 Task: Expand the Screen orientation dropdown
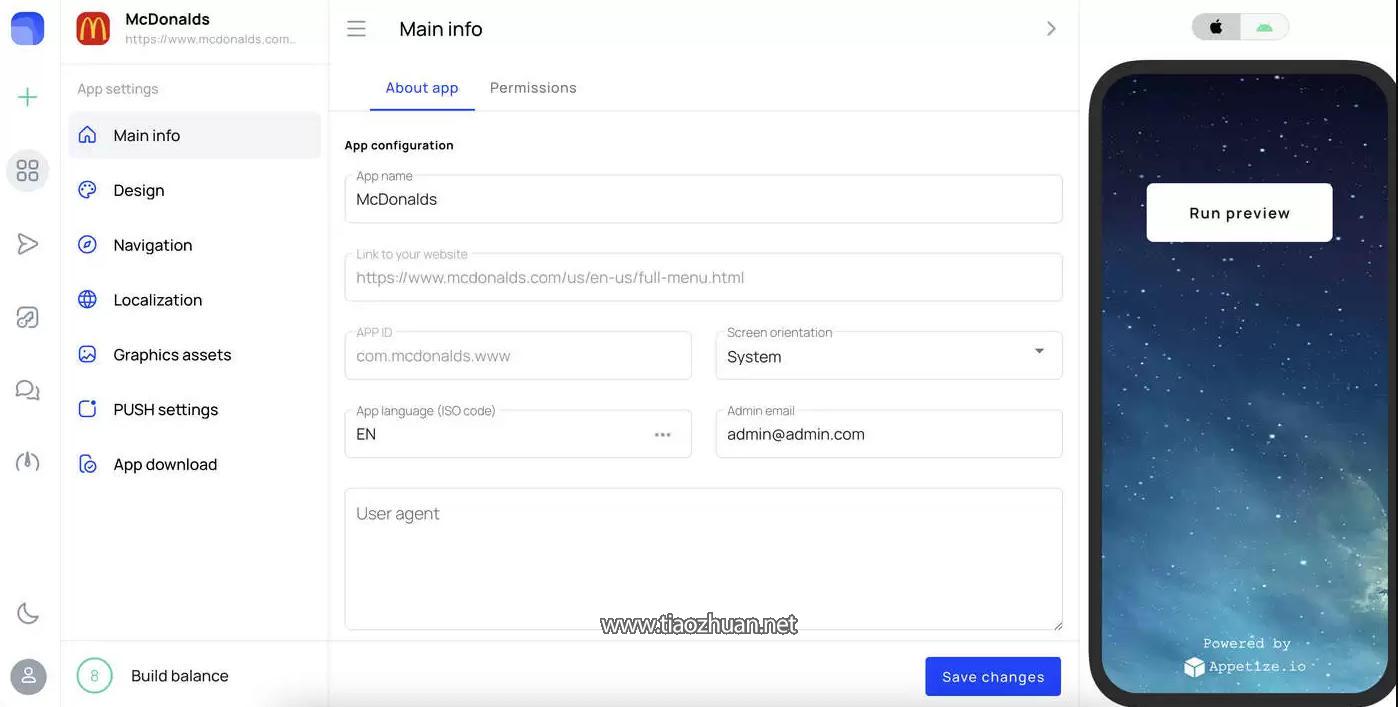[1039, 352]
